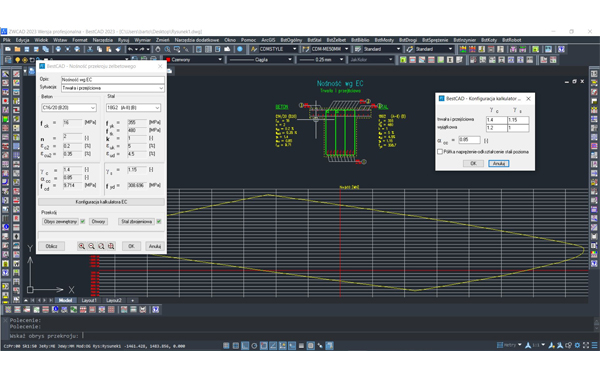The height and width of the screenshot is (371, 600).
Task: Click the Oblicz button
Action: (51, 246)
